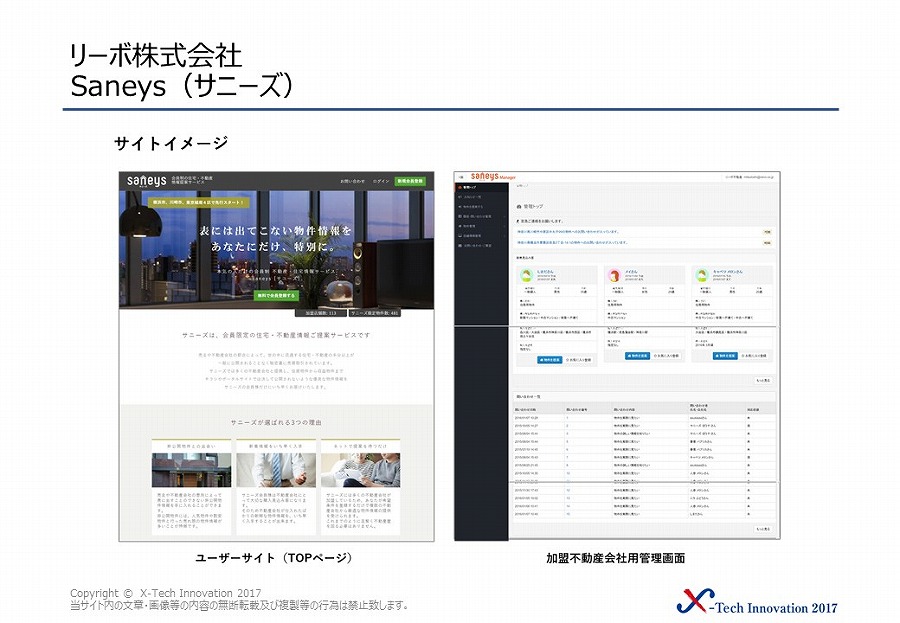900x623 pixels.
Task: Click メイさん pink avatar icon
Action: pos(614,276)
